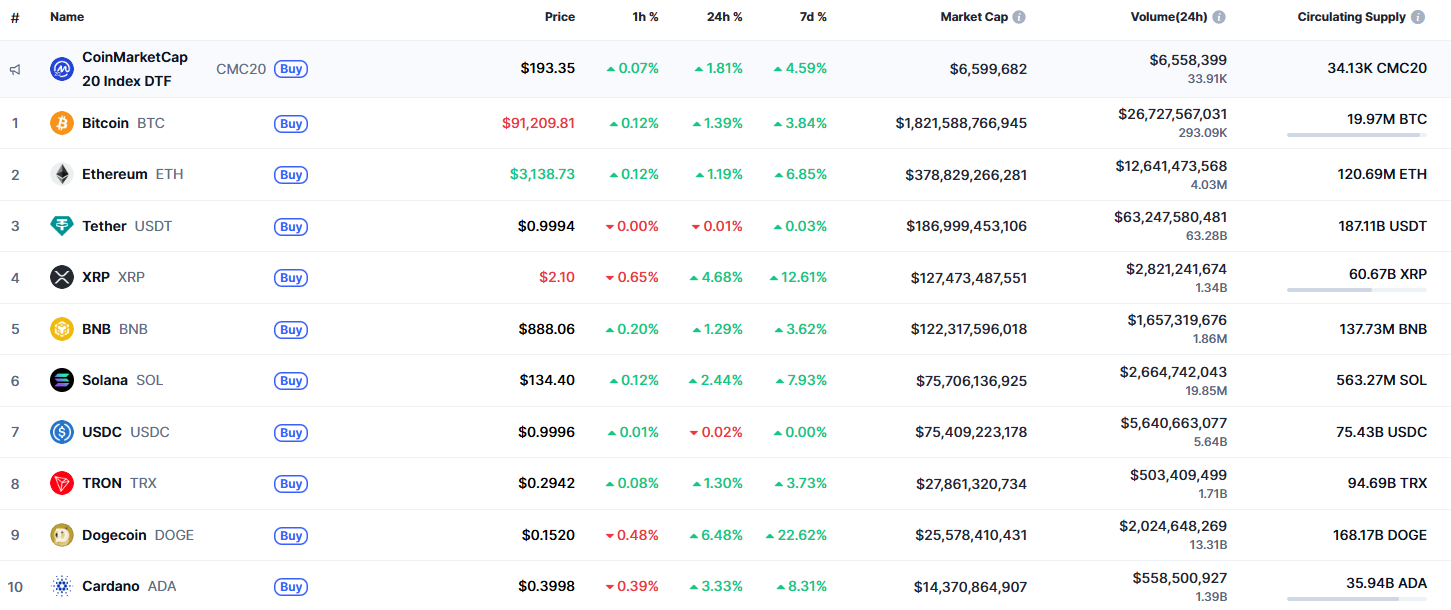
Task: Sort the table by Price column
Action: point(559,17)
